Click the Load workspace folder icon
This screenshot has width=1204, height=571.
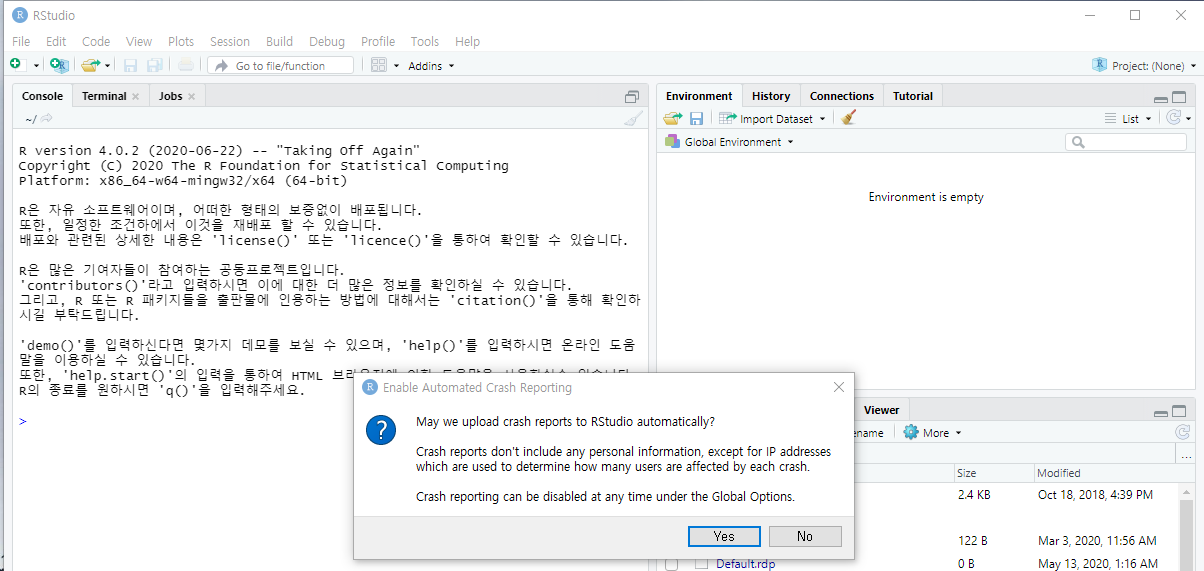click(673, 118)
